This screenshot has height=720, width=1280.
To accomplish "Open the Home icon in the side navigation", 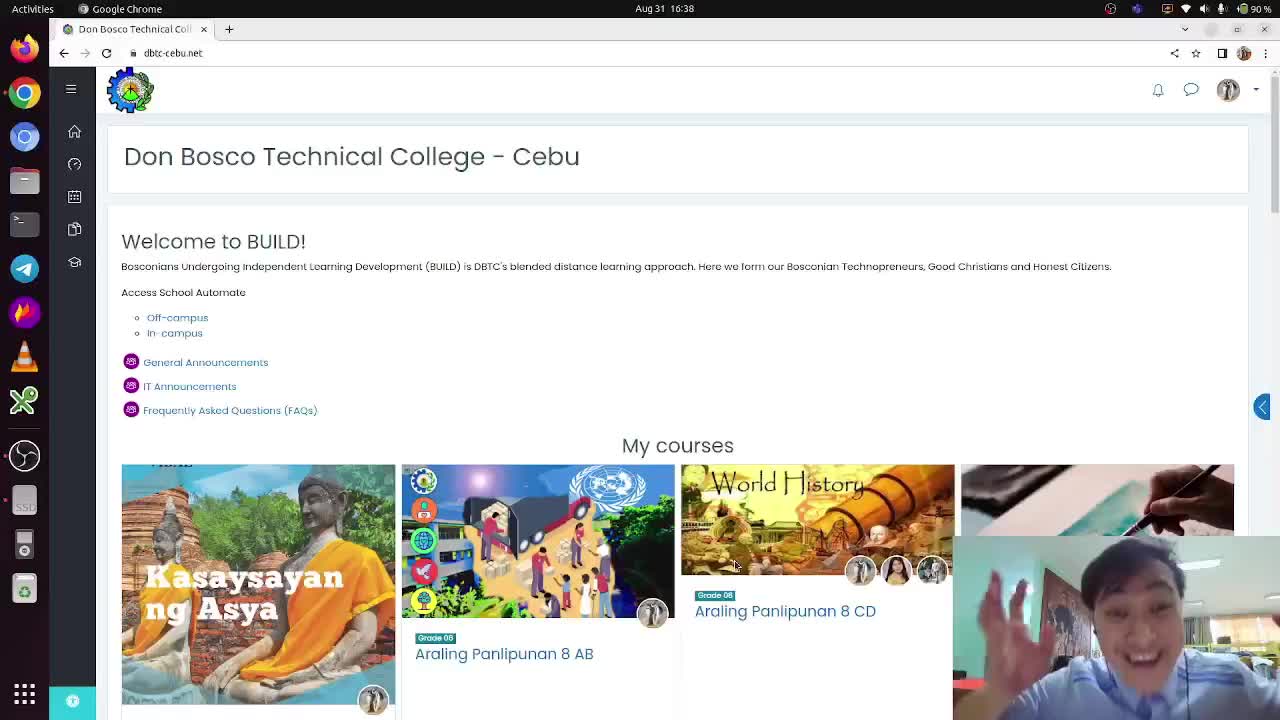I will [x=74, y=132].
